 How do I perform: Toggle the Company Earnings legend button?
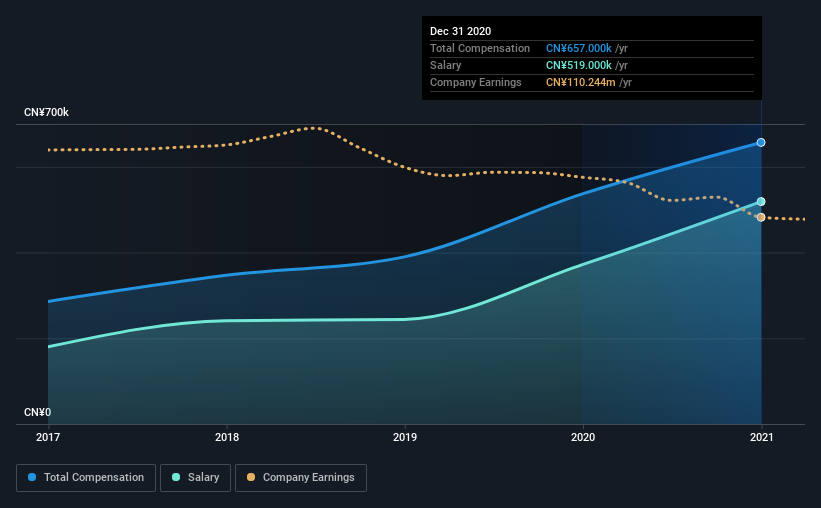[x=301, y=478]
